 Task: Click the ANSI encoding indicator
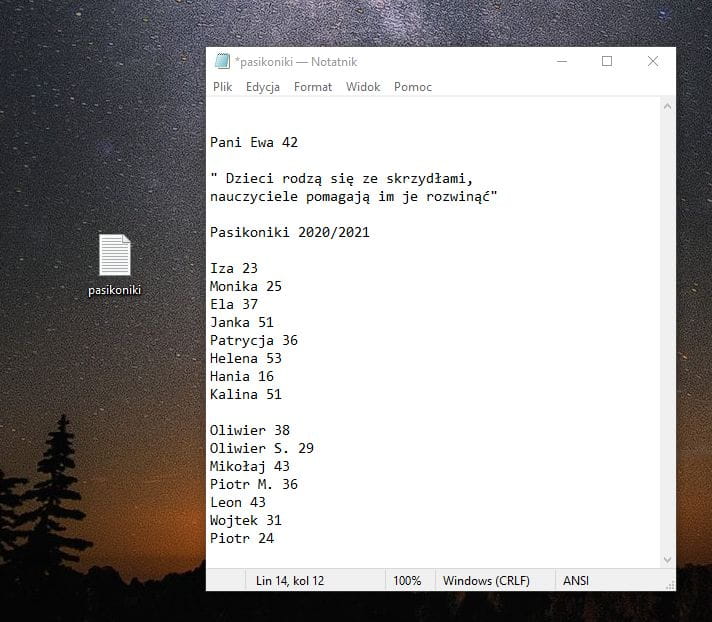(x=576, y=581)
